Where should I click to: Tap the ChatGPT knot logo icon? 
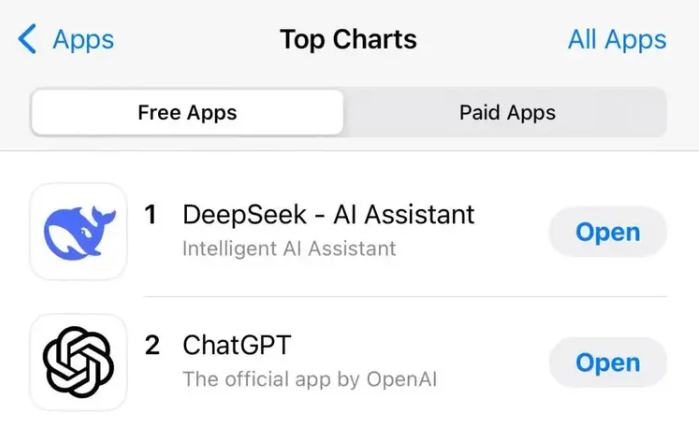(x=78, y=362)
